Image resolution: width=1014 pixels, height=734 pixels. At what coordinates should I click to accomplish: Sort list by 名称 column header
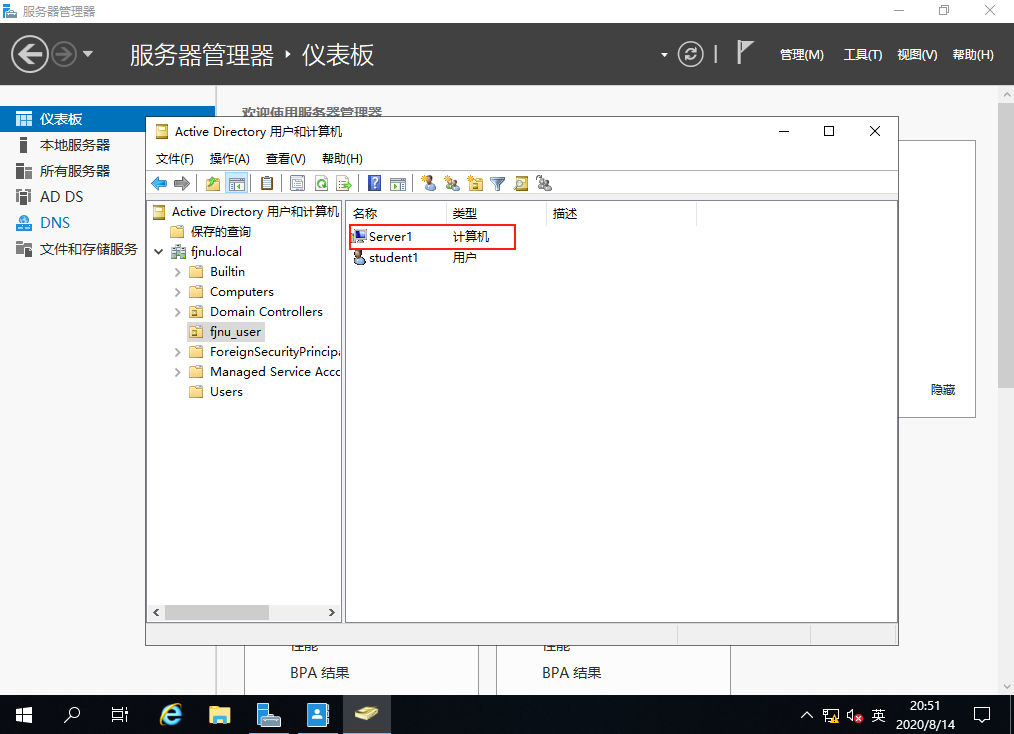(x=396, y=213)
